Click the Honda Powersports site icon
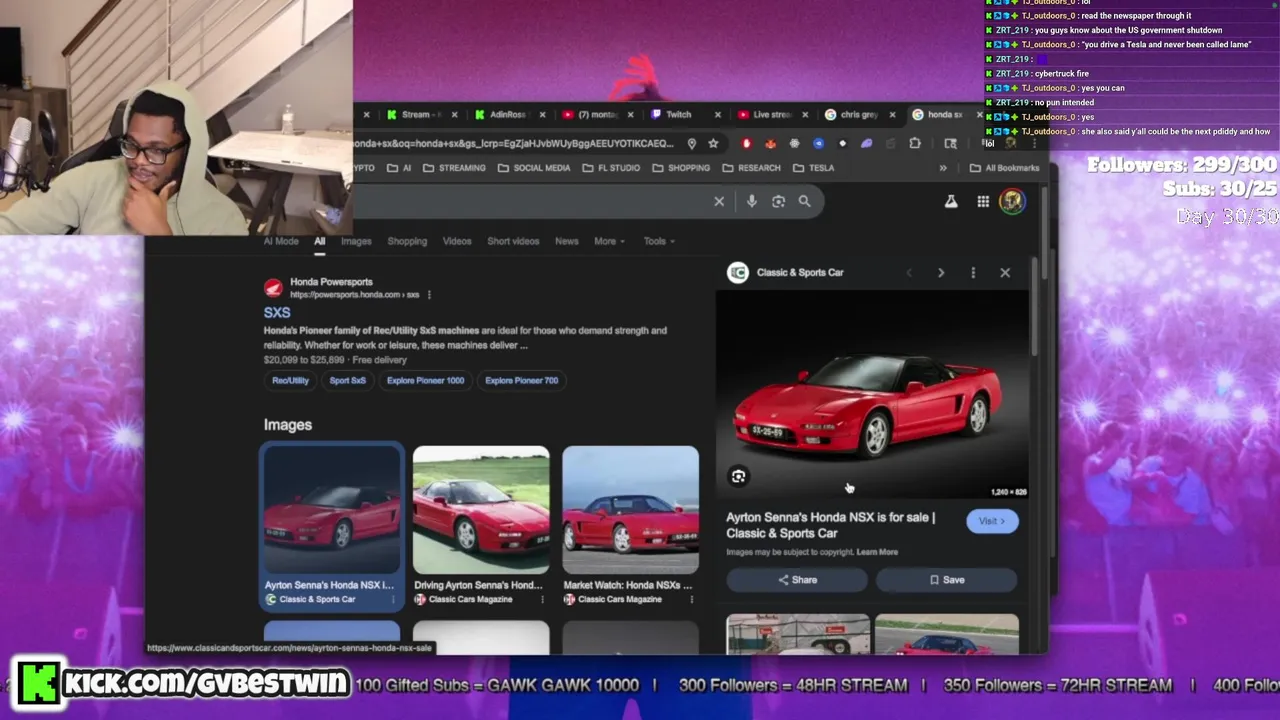Image resolution: width=1280 pixels, height=720 pixels. click(273, 288)
